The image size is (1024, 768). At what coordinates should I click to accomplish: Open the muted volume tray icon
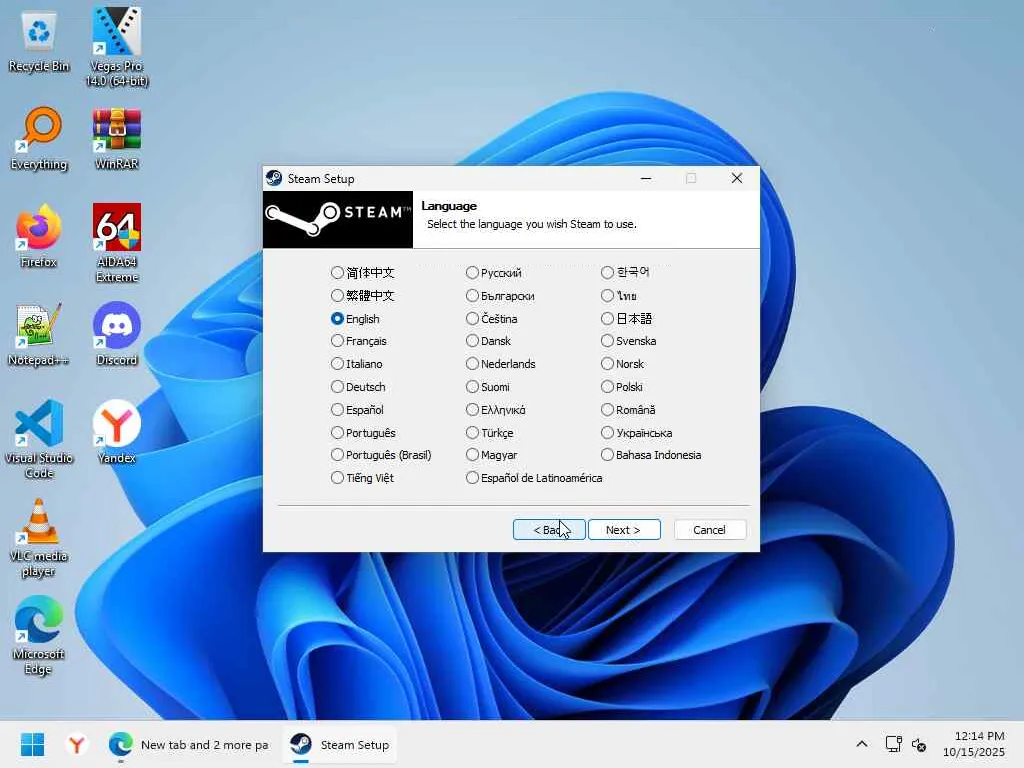coord(919,744)
